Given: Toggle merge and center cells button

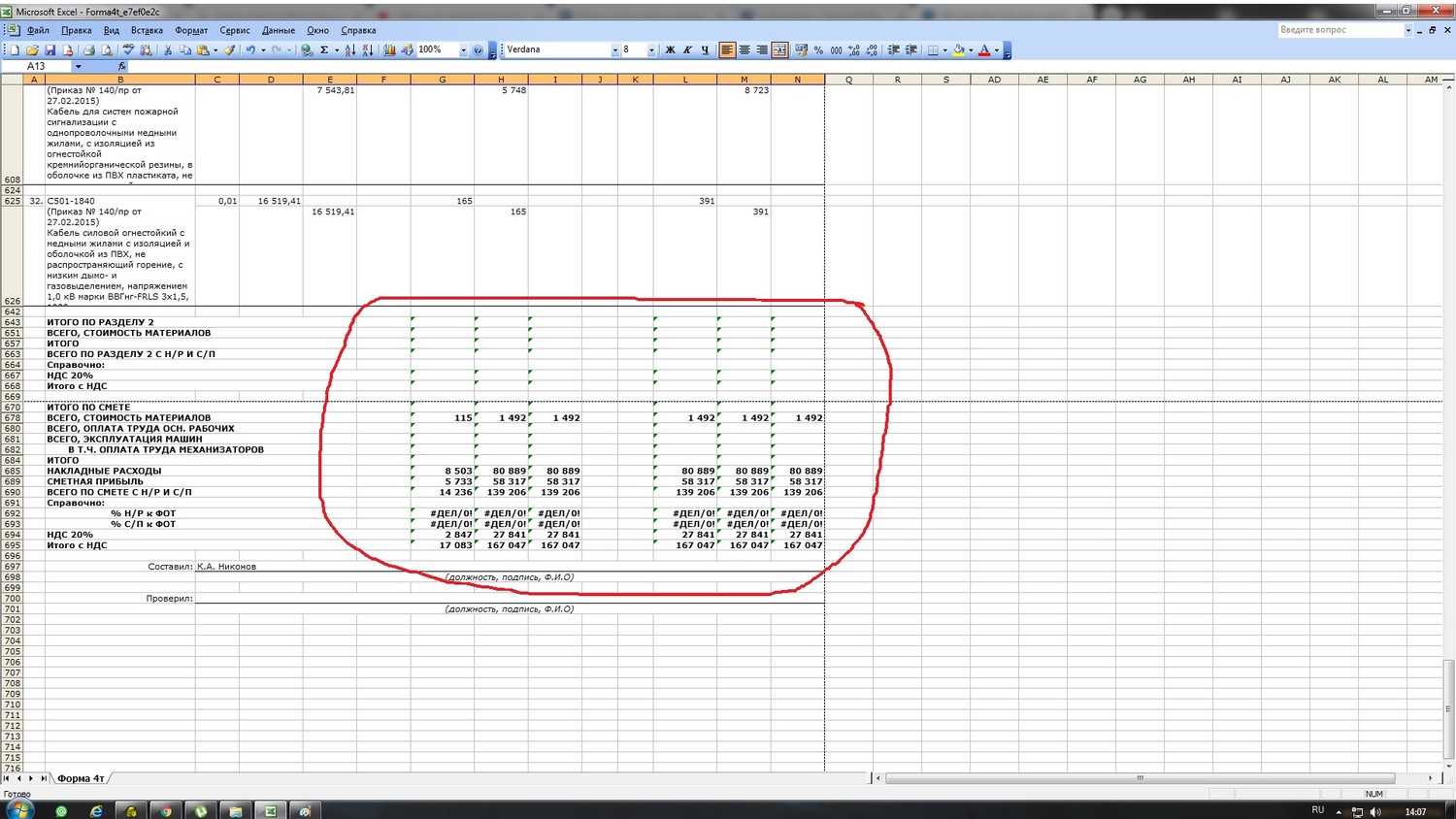Looking at the screenshot, I should 779,50.
